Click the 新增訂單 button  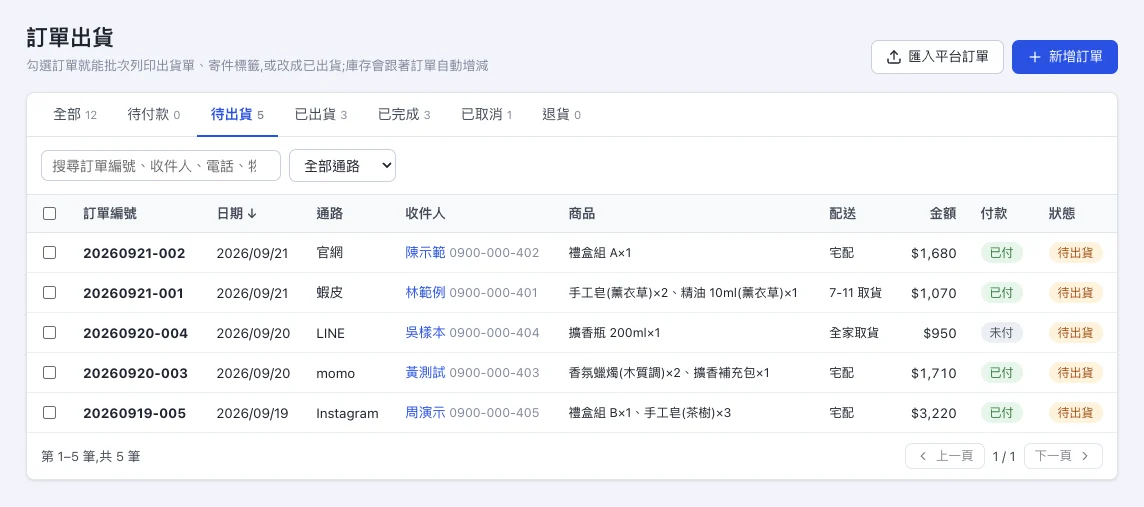point(1064,57)
